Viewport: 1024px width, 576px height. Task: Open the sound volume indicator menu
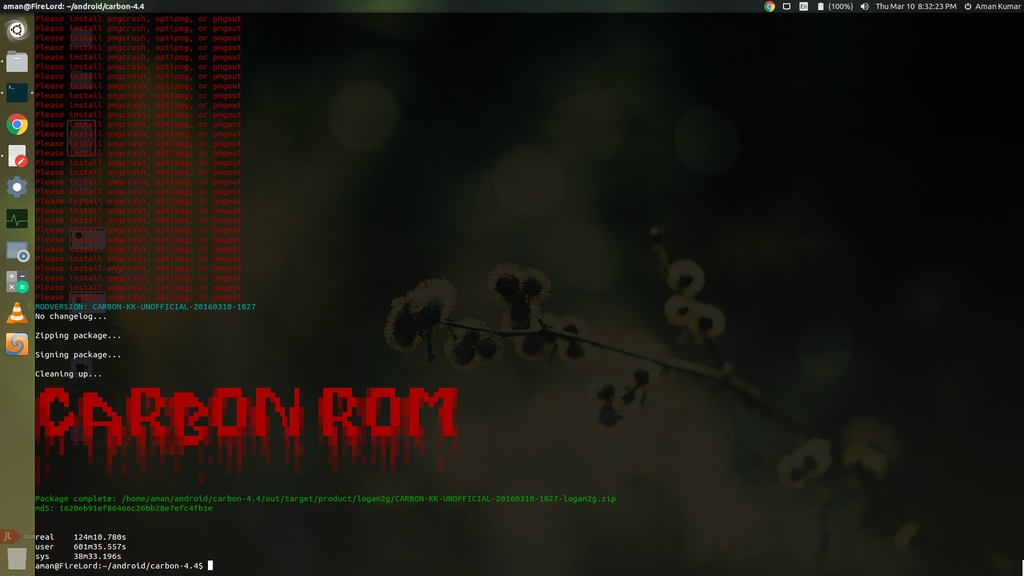coord(864,6)
